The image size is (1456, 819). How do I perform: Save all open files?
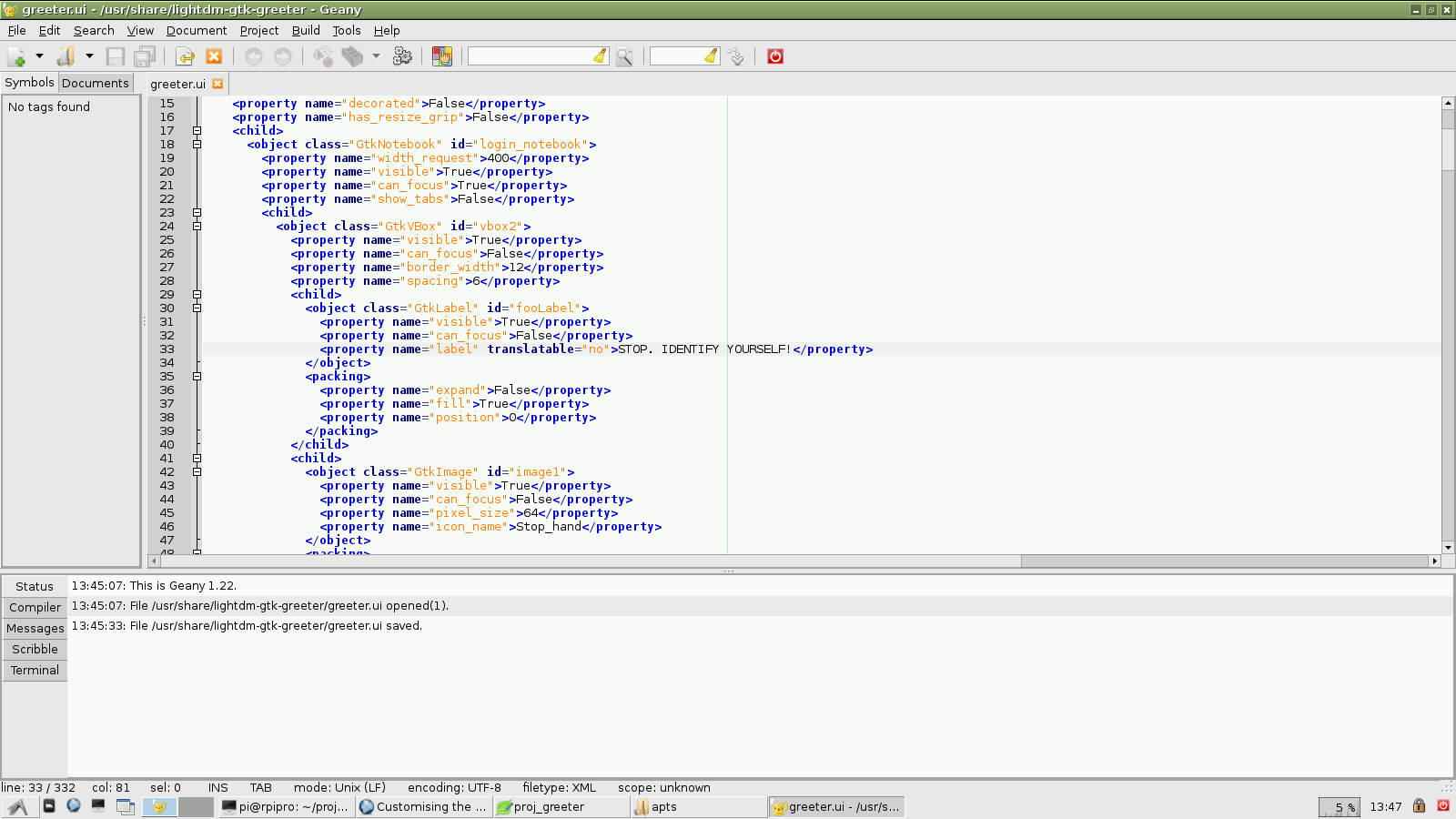(145, 56)
